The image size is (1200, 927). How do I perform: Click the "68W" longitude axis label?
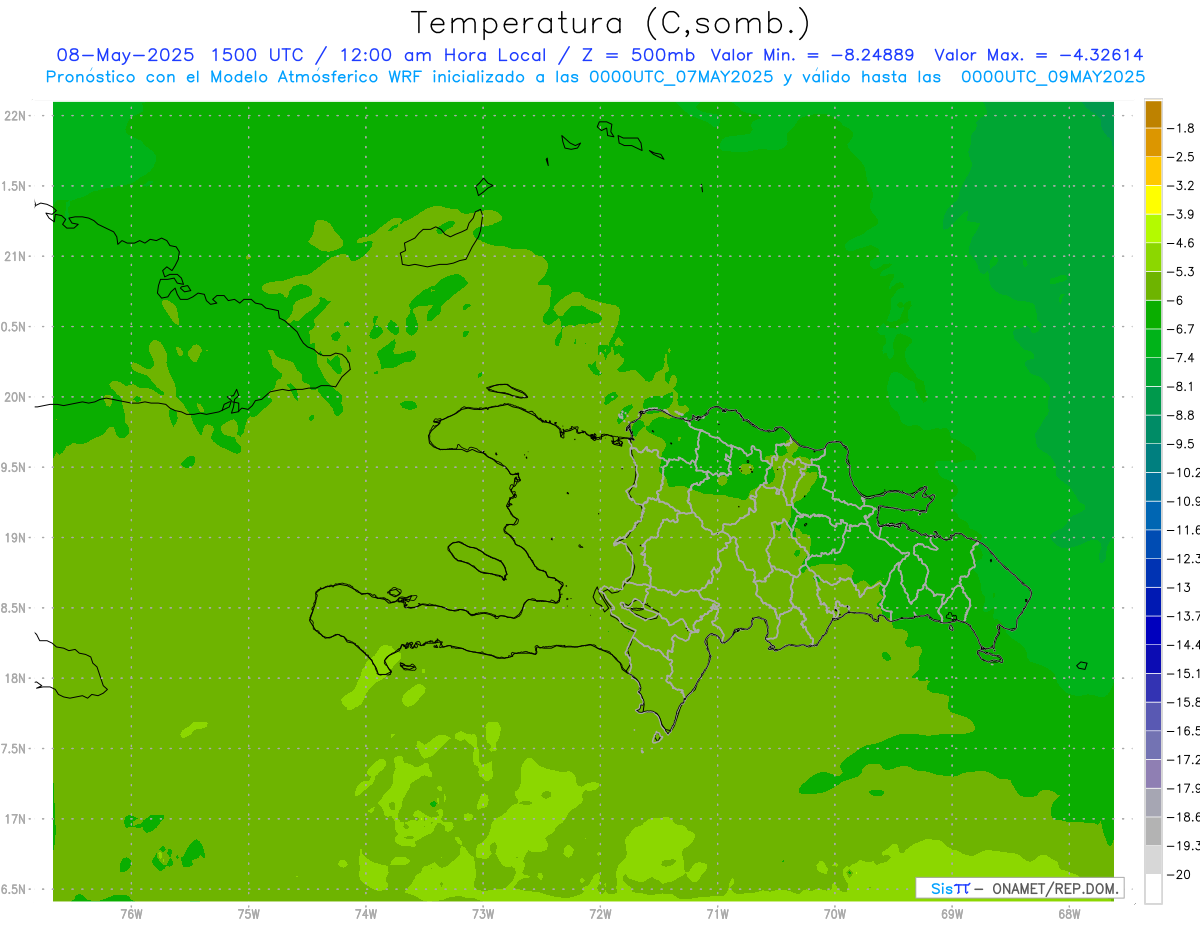[1069, 914]
